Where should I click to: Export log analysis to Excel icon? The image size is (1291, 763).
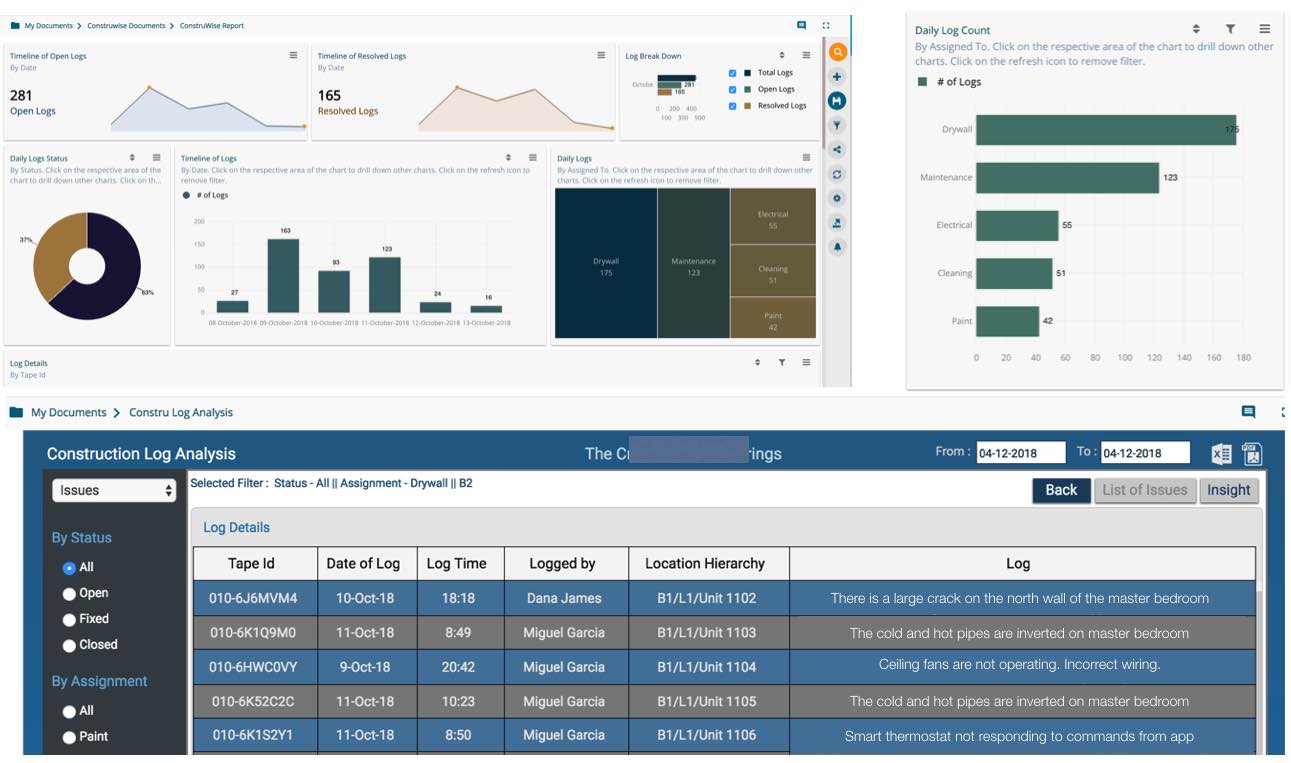coord(1221,454)
